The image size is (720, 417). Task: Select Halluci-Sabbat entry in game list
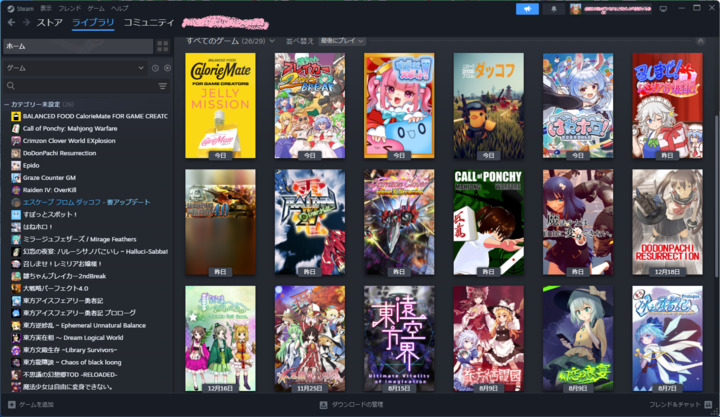(90, 252)
